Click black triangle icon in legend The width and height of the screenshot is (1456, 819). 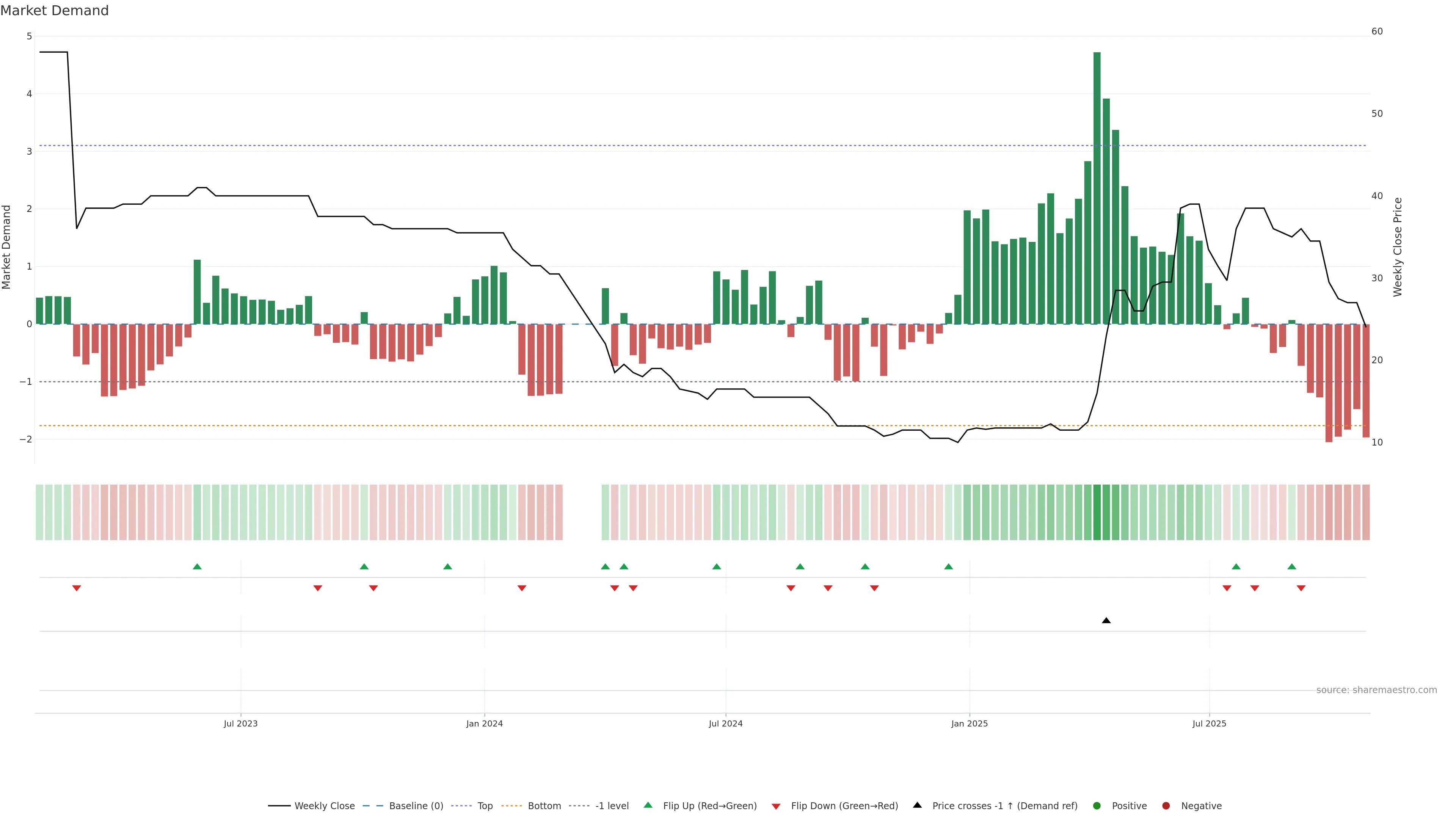(x=917, y=805)
